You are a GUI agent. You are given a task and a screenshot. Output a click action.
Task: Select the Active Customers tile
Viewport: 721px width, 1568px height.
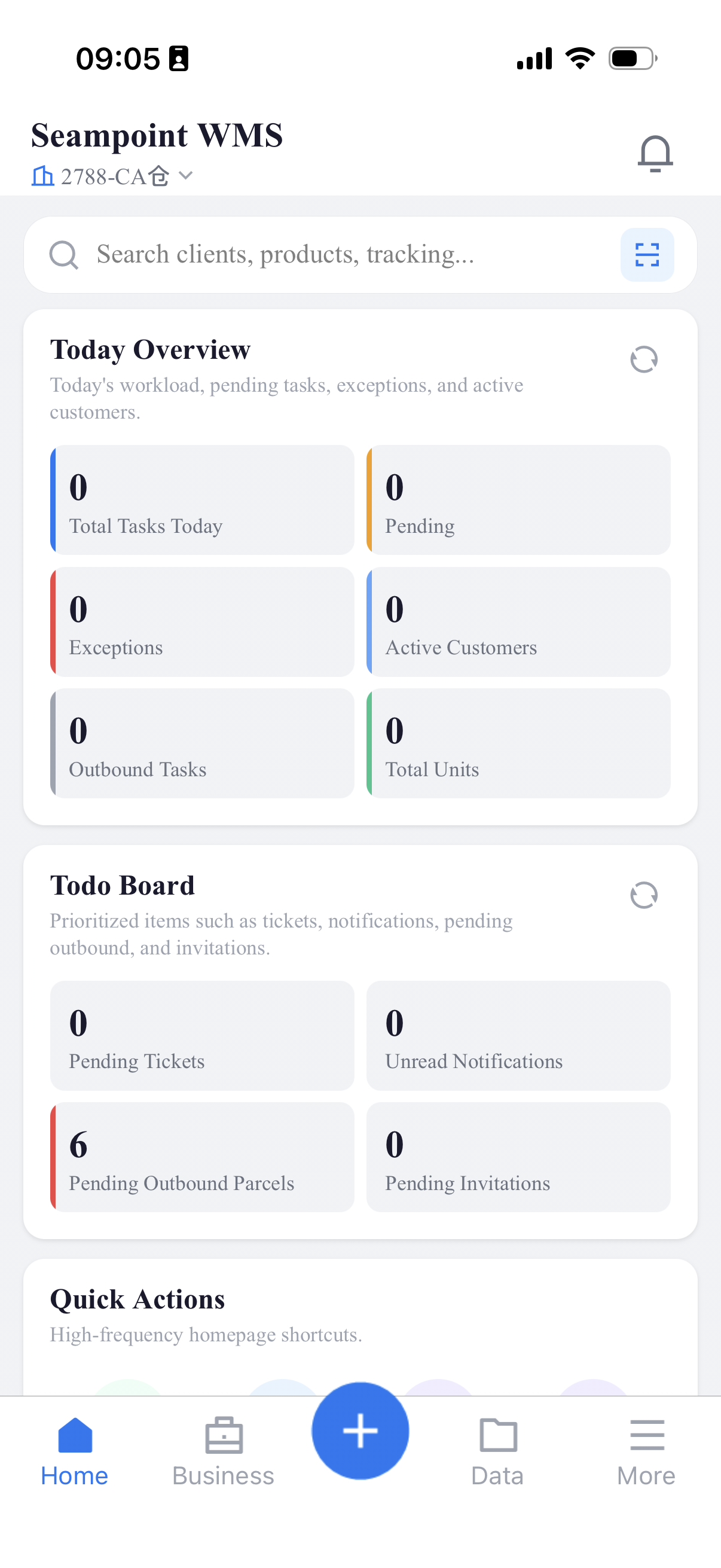point(518,621)
